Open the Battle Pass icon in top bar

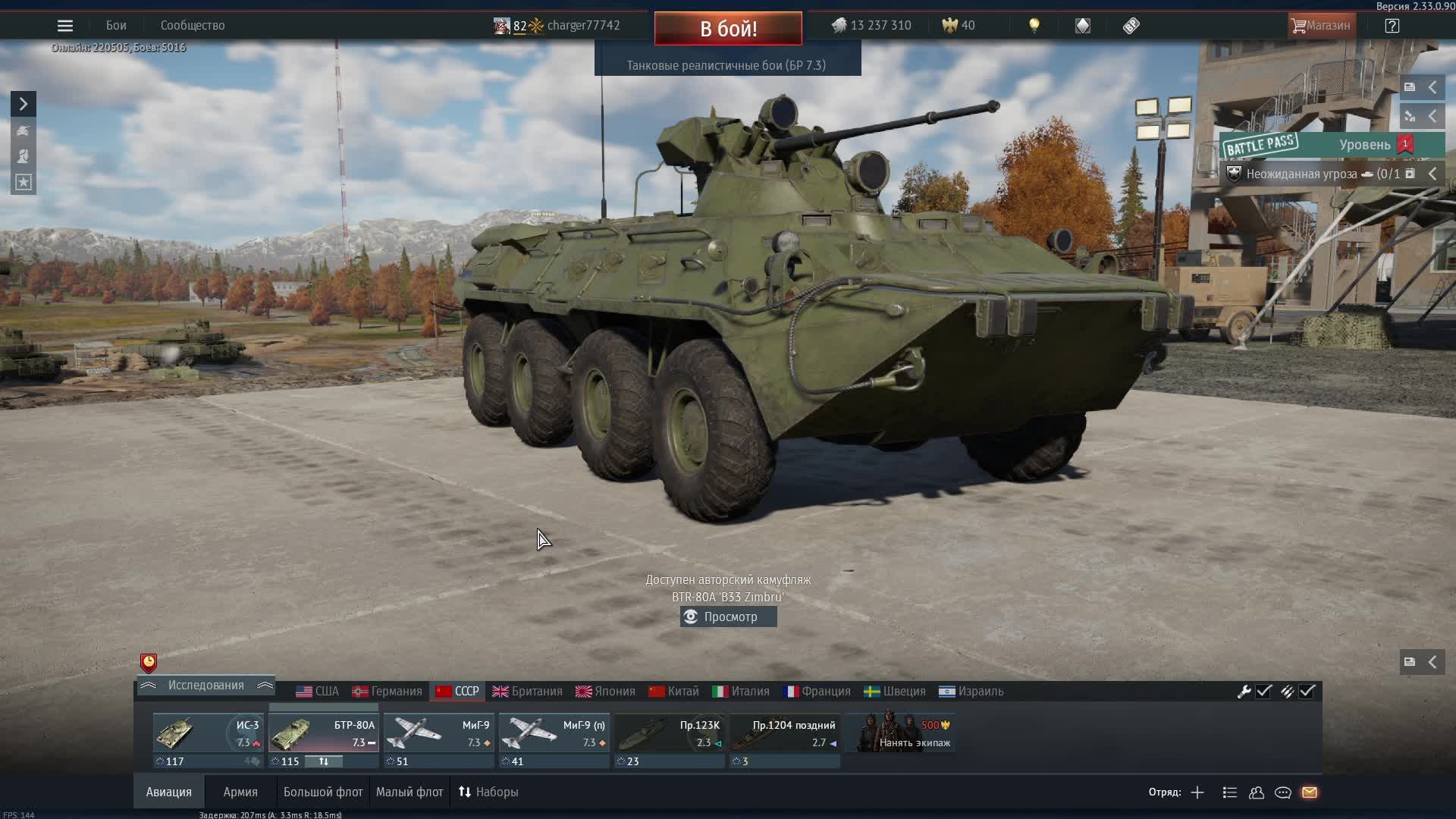pyautogui.click(x=1131, y=25)
